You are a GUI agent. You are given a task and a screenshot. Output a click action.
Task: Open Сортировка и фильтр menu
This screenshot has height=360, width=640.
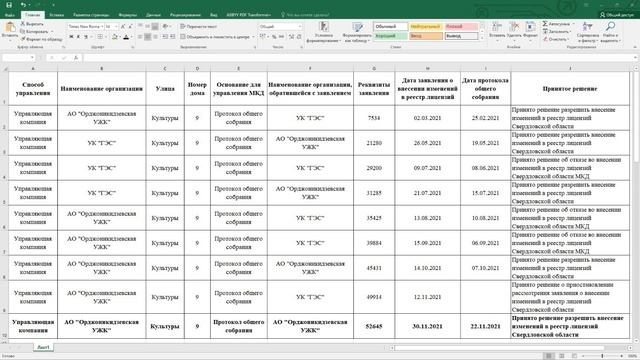588,32
